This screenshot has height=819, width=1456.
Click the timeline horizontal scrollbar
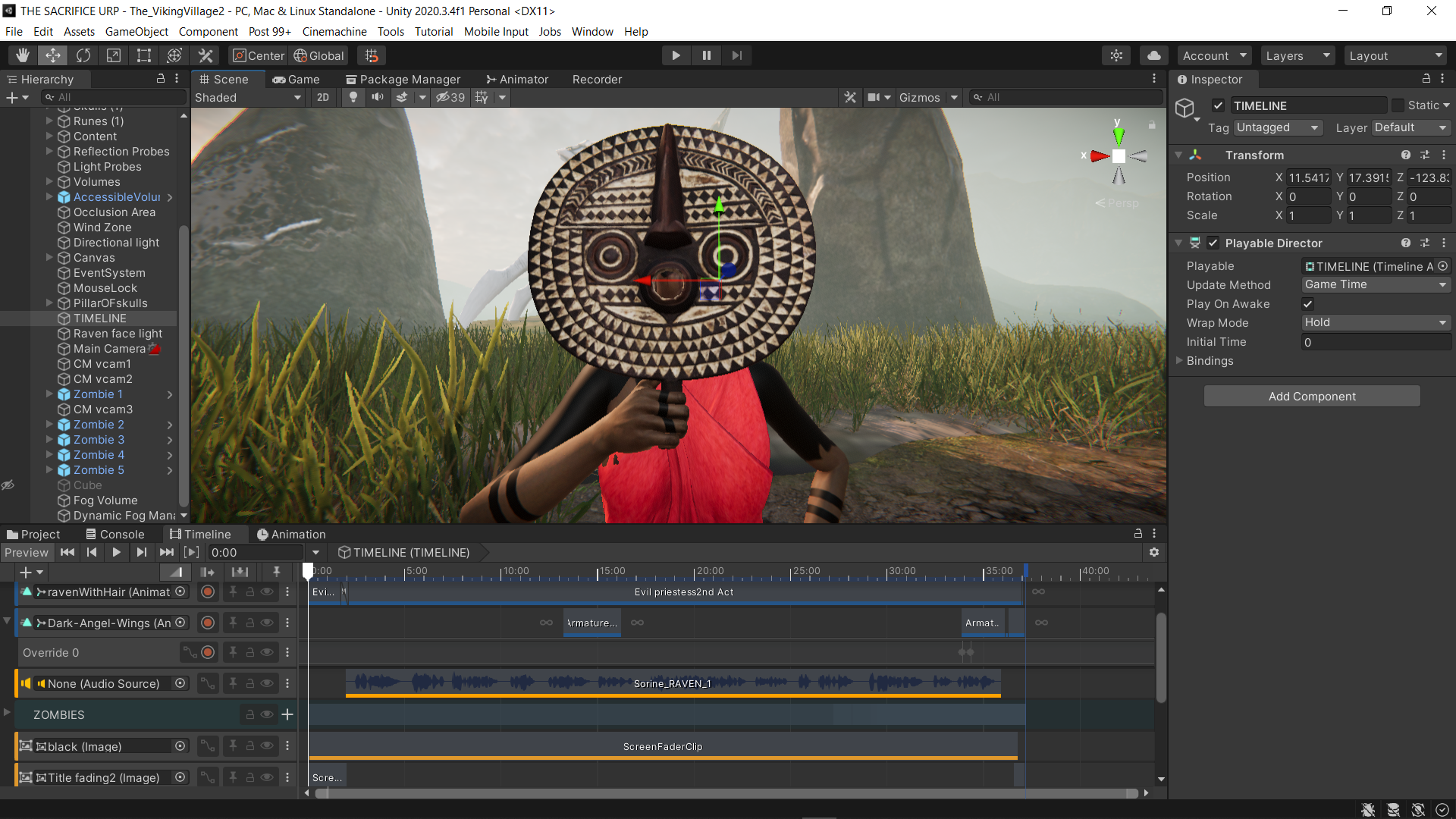pyautogui.click(x=726, y=793)
